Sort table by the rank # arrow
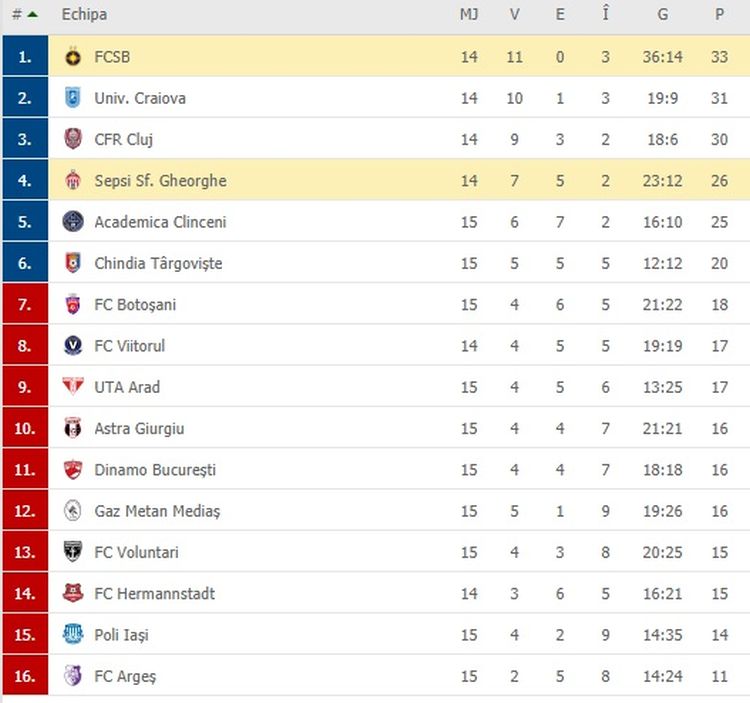Viewport: 750px width, 703px height. tap(33, 15)
